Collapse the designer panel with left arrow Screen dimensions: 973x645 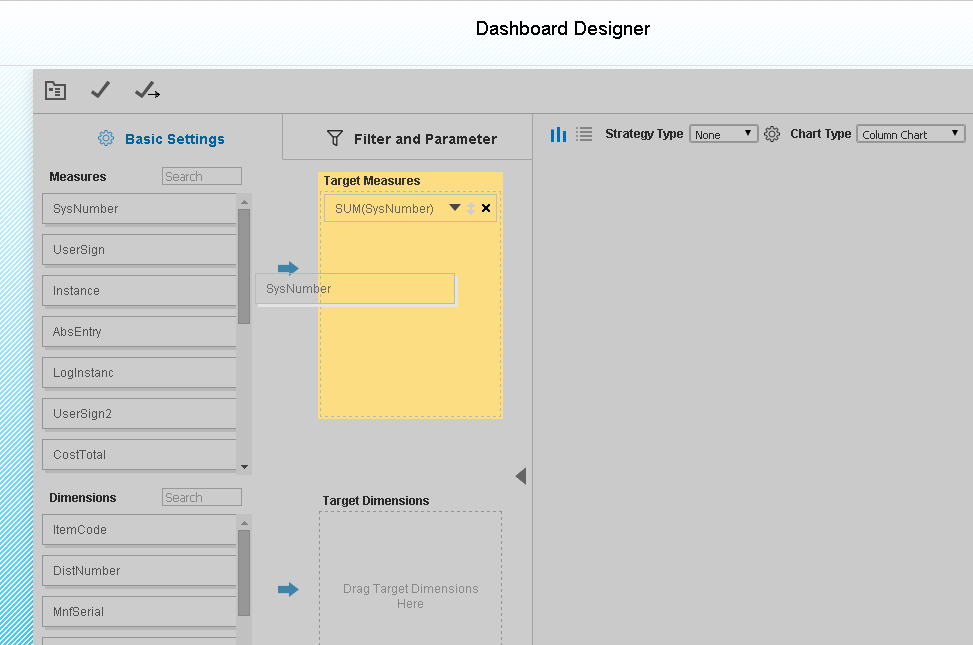click(x=521, y=475)
